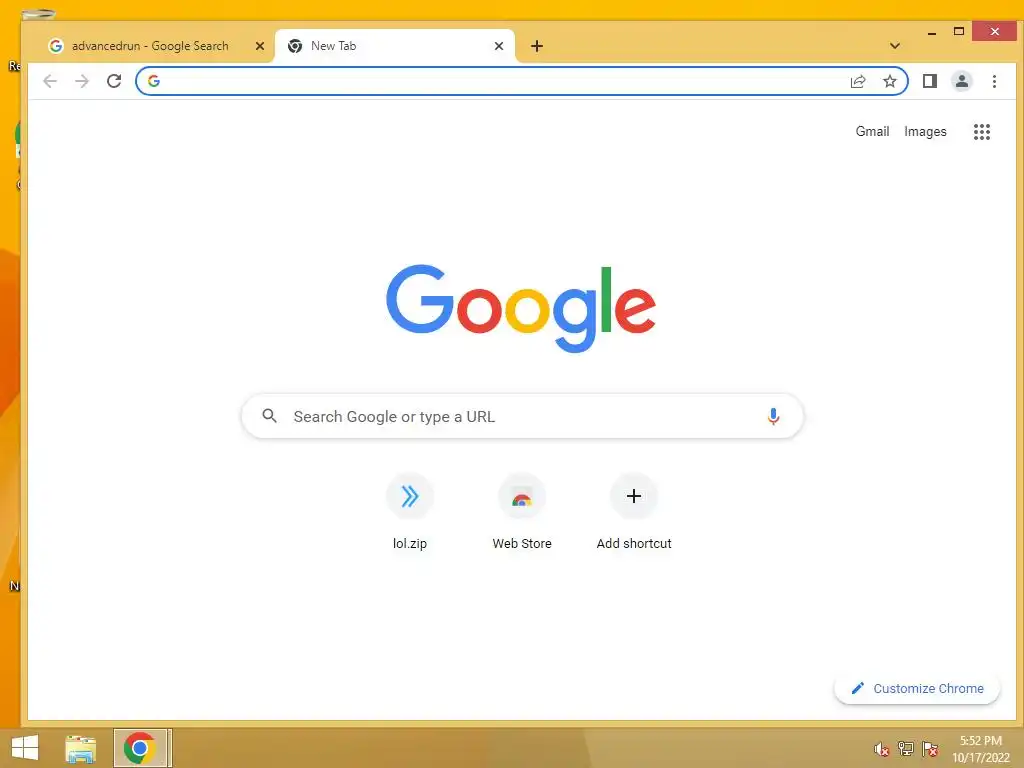Click the Chrome taskbar icon
Image resolution: width=1024 pixels, height=768 pixels.
(x=139, y=748)
